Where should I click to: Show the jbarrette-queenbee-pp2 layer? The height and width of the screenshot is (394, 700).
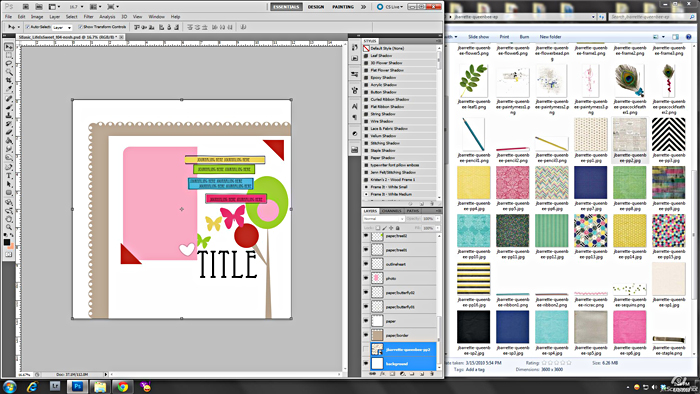366,349
